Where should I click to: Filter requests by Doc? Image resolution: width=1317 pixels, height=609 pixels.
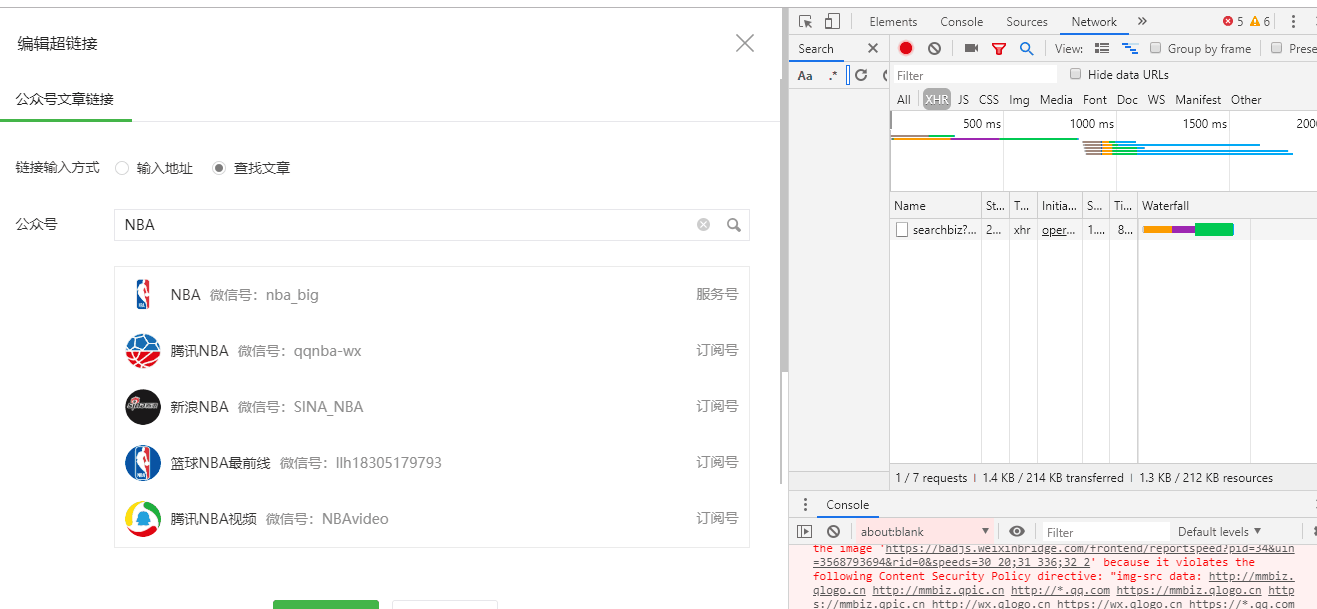tap(1127, 100)
